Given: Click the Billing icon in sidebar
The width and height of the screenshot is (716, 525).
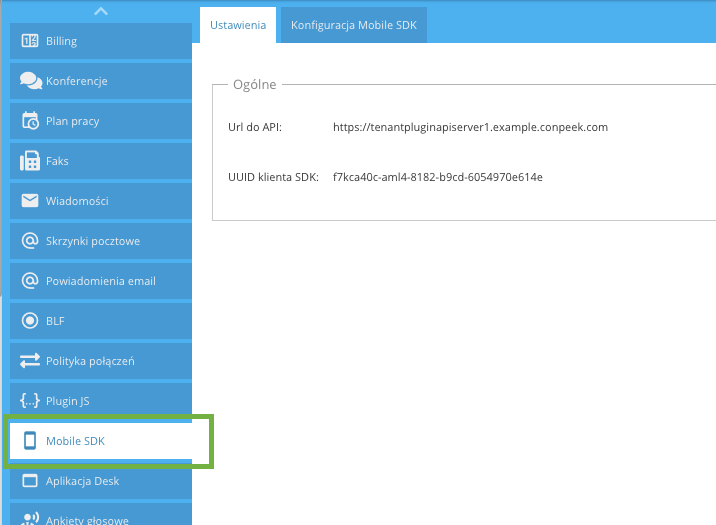Looking at the screenshot, I should tap(30, 41).
